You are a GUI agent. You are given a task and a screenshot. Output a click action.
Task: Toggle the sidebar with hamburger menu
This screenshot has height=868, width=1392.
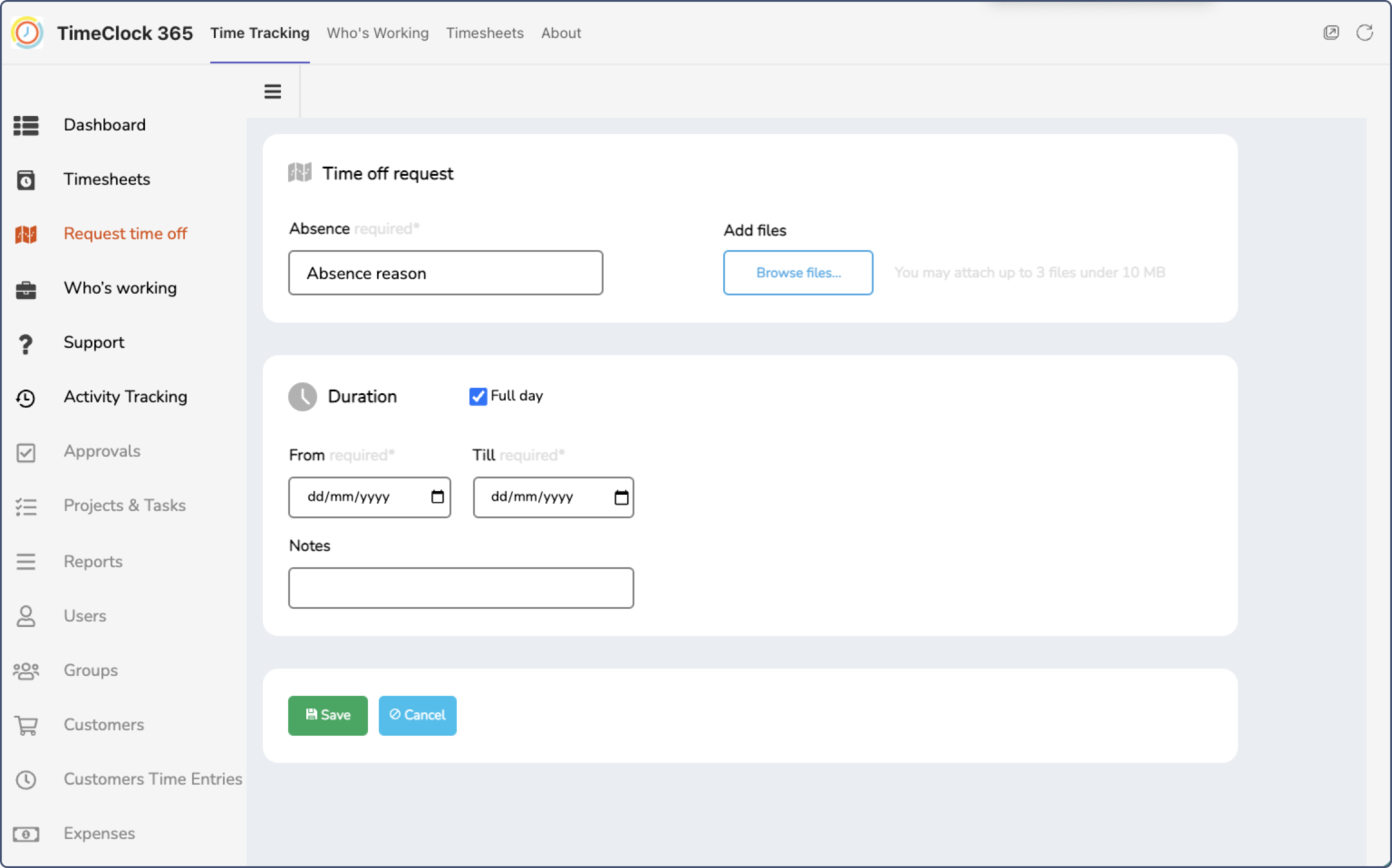click(273, 91)
